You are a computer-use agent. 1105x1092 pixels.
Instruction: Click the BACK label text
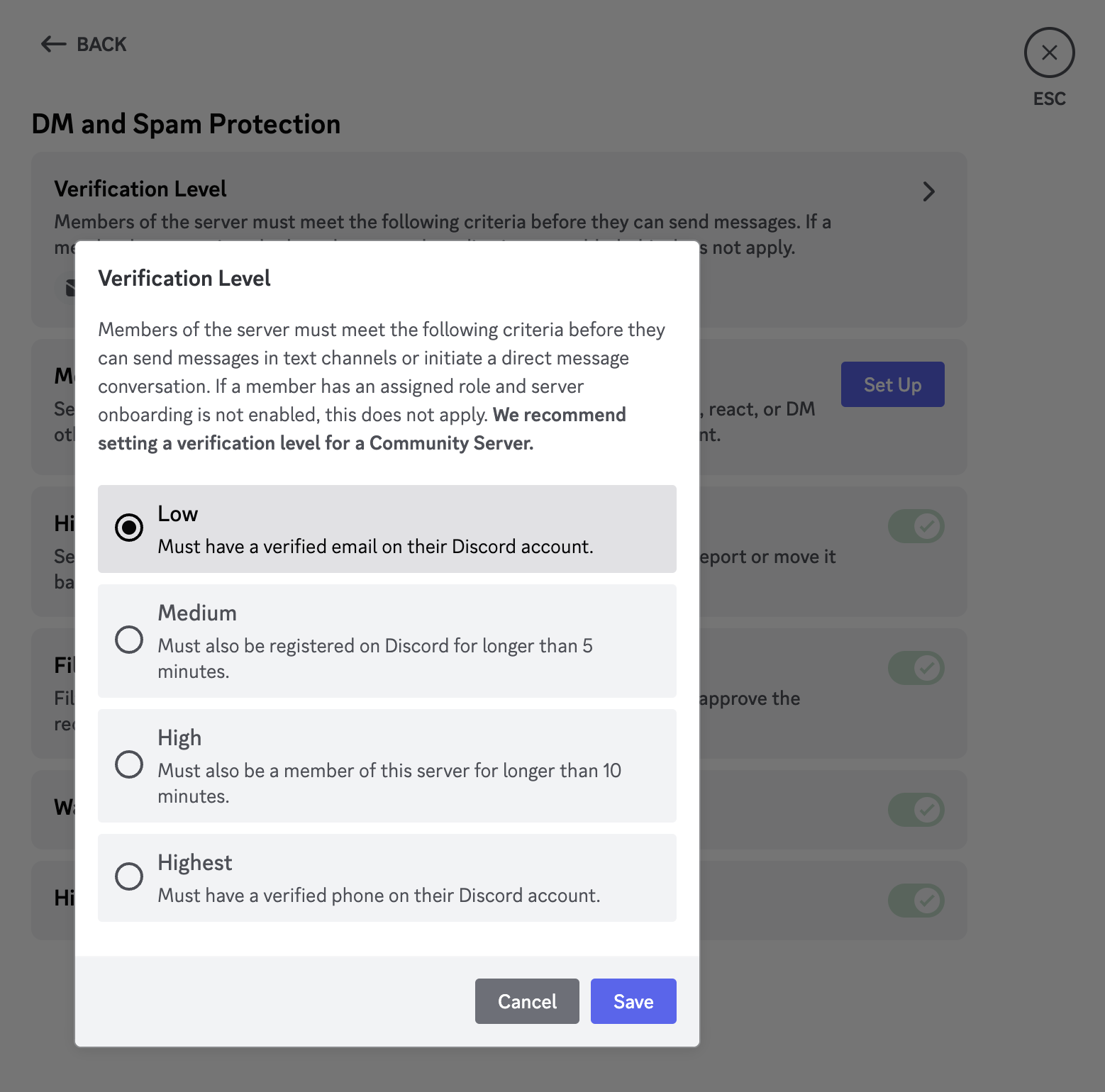(101, 44)
